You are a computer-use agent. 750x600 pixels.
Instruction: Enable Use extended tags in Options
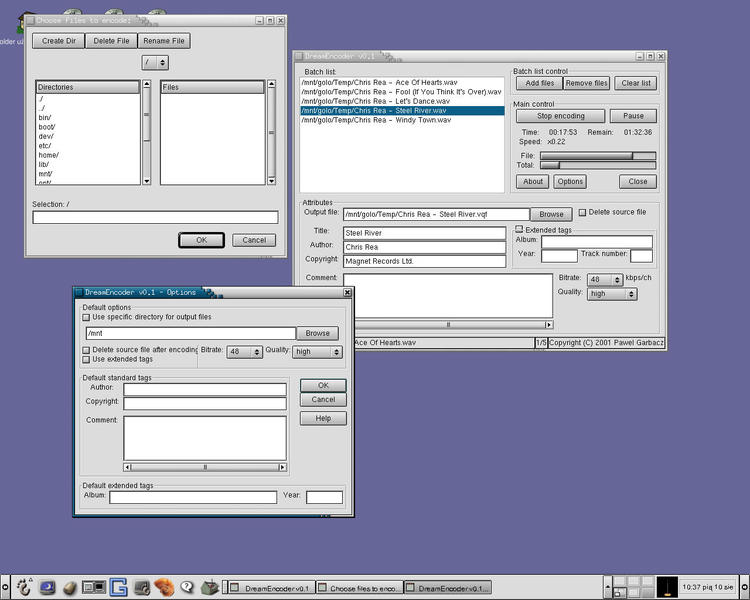click(x=86, y=359)
